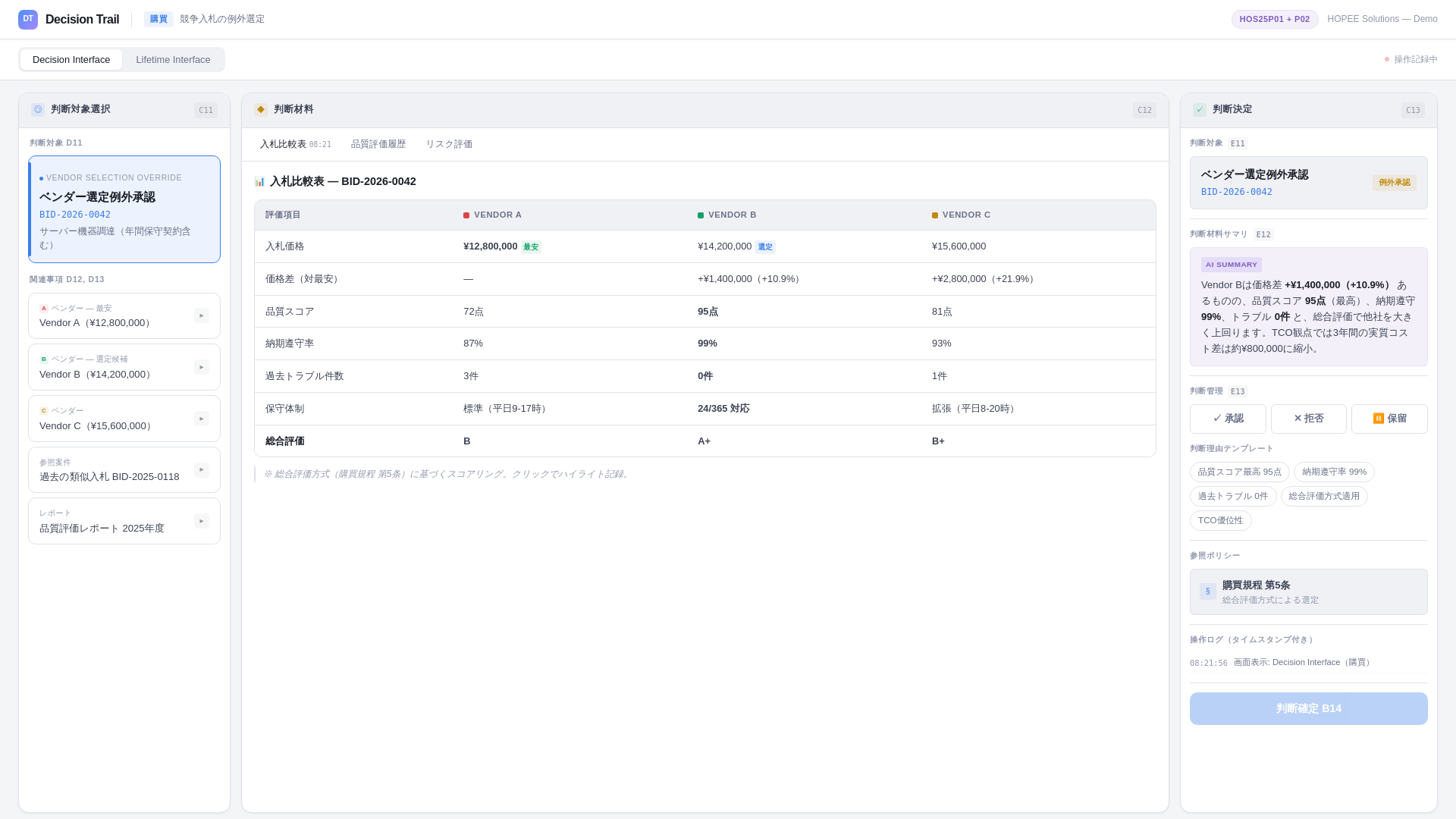Click the 保留 hold button
Image resolution: width=1456 pixels, height=819 pixels.
[1389, 419]
